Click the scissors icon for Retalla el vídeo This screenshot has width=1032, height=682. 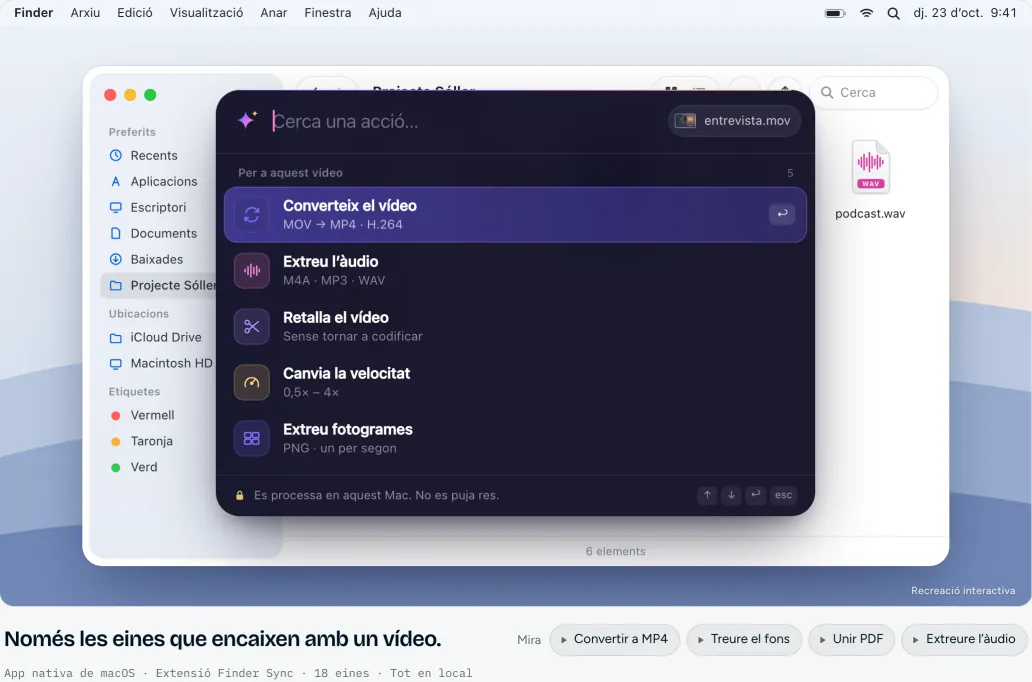pyautogui.click(x=251, y=327)
